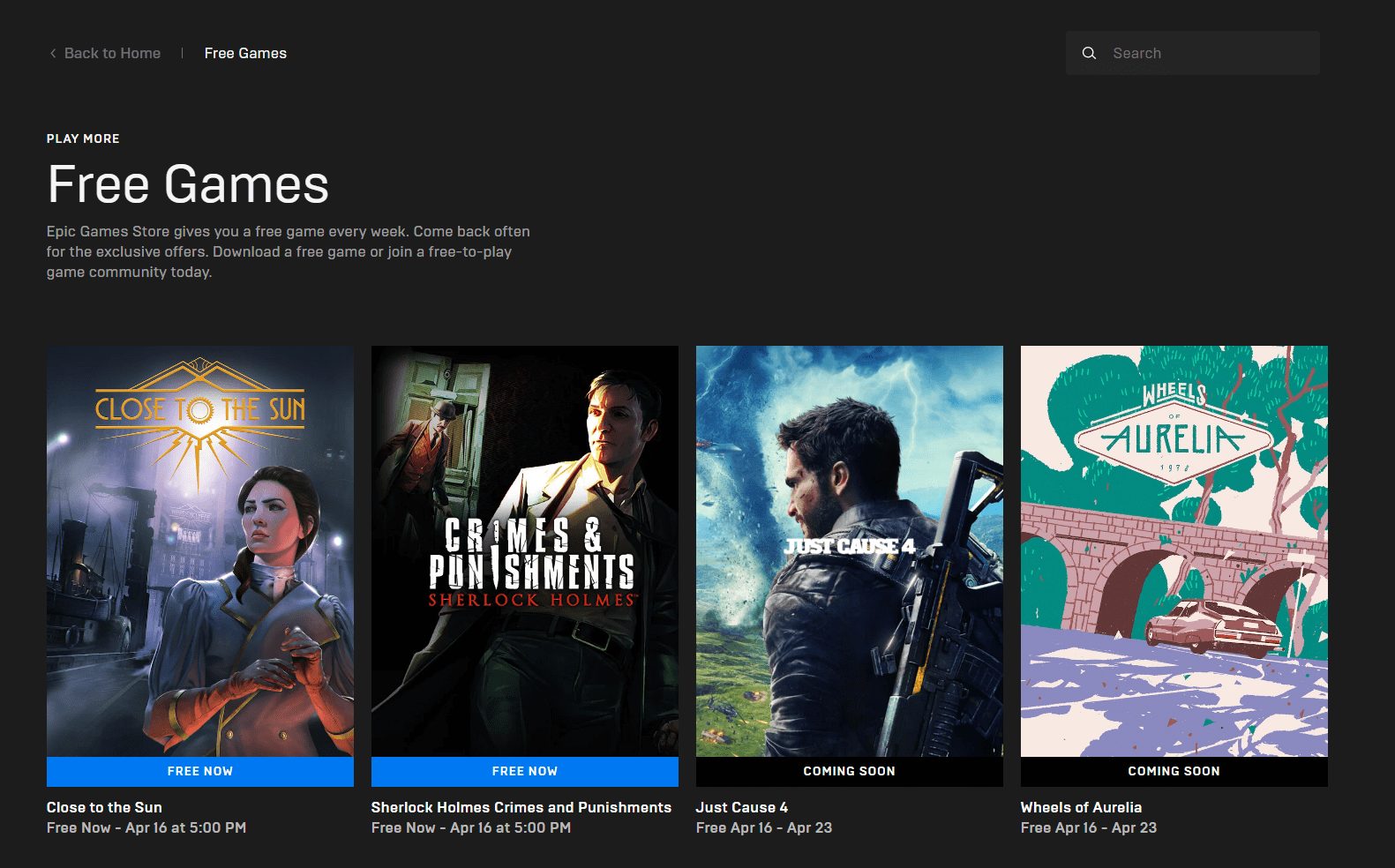This screenshot has width=1395, height=868.
Task: Click the Epic Games Store description paragraph
Action: [289, 251]
